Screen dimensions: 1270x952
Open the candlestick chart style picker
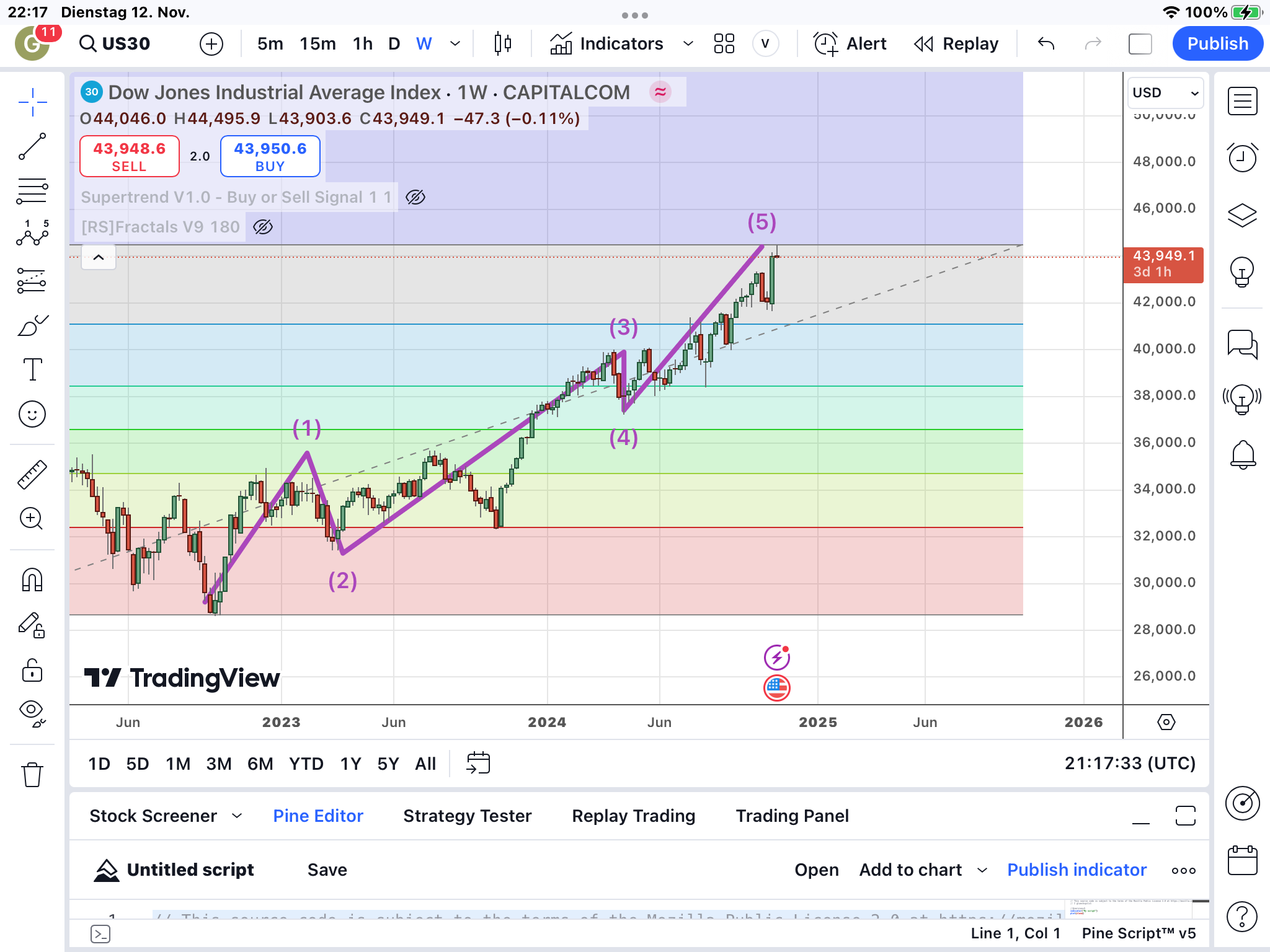point(503,43)
